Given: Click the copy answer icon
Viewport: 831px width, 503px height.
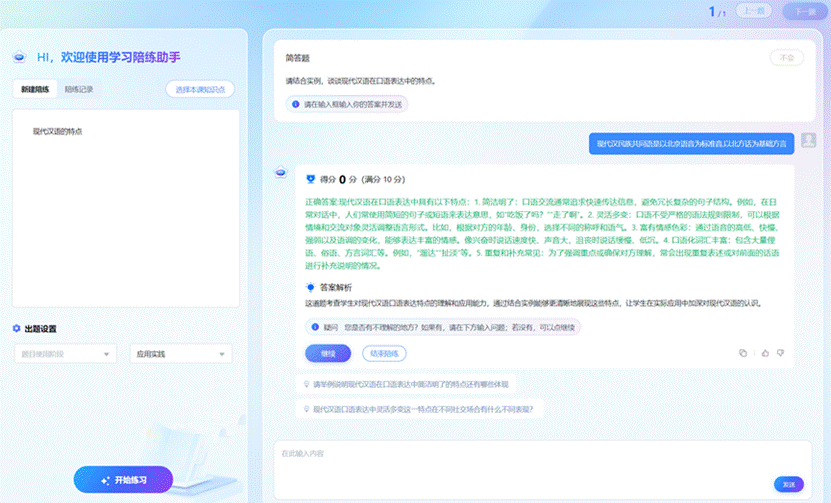Looking at the screenshot, I should [x=743, y=353].
